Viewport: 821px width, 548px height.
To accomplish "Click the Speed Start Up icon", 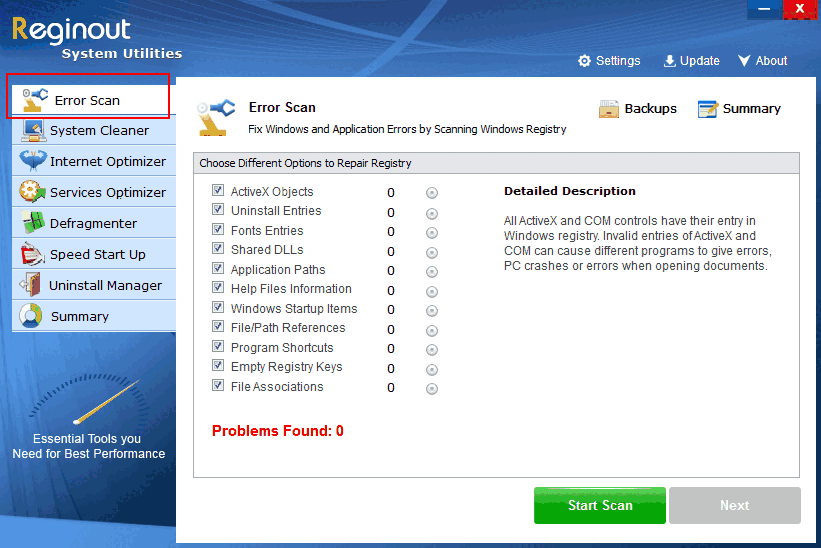I will (x=32, y=254).
